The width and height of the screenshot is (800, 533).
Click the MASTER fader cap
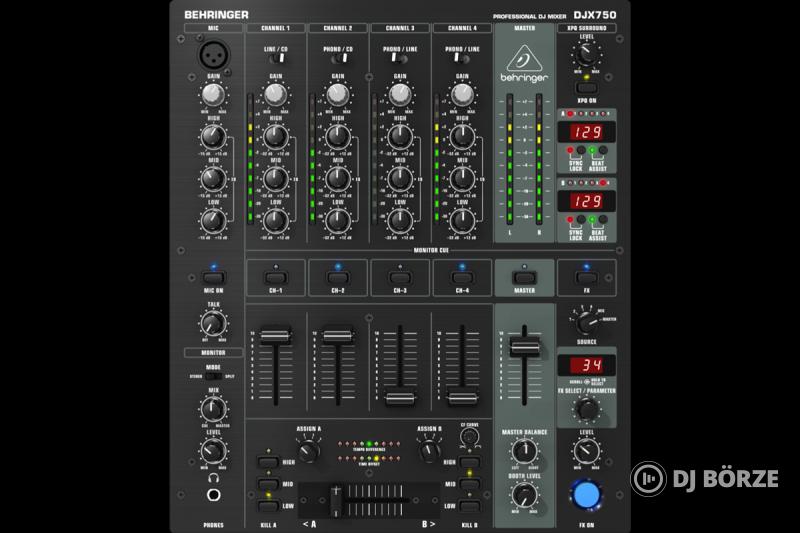tap(524, 347)
